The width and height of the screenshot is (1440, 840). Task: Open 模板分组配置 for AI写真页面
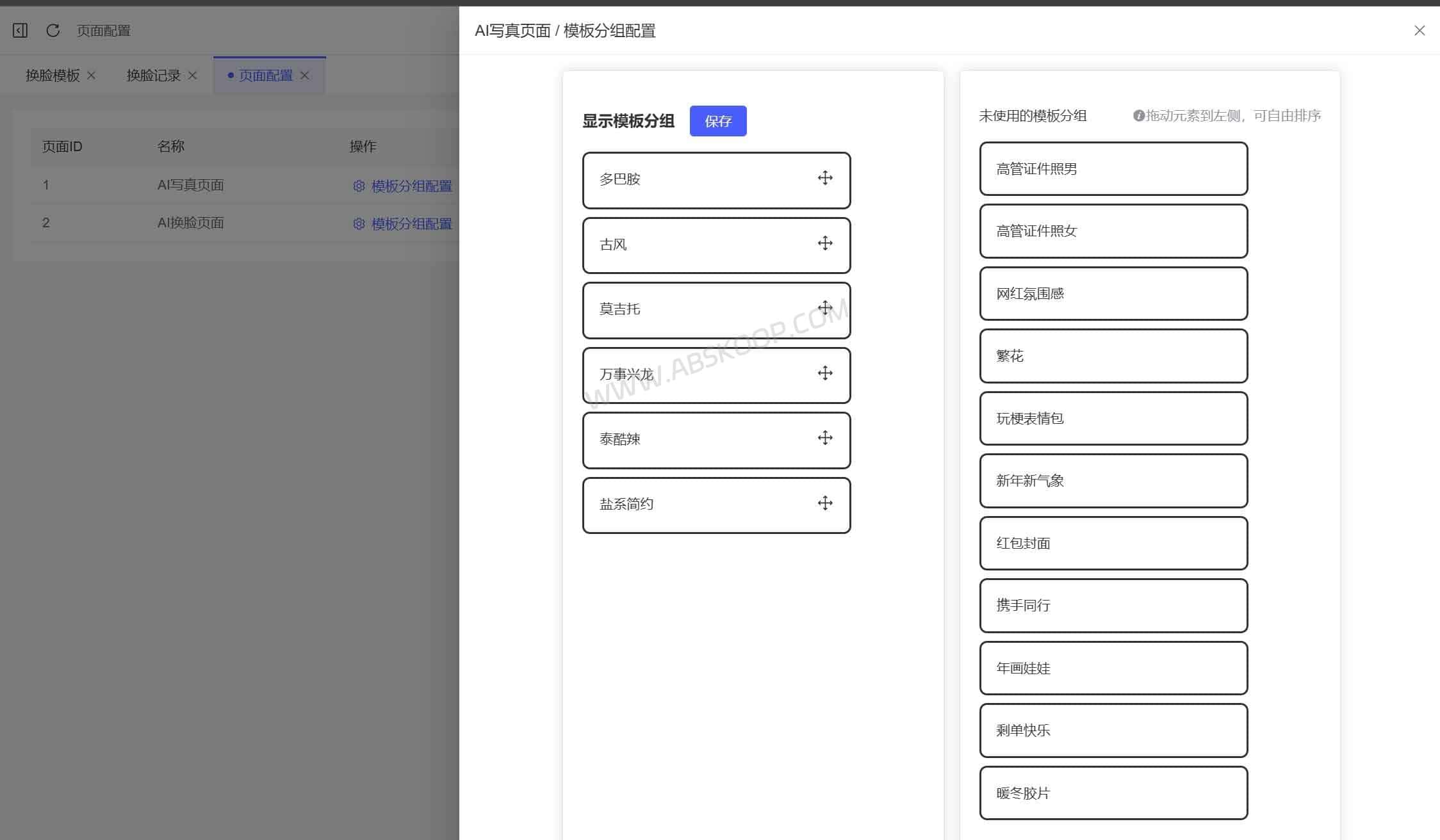tap(403, 186)
